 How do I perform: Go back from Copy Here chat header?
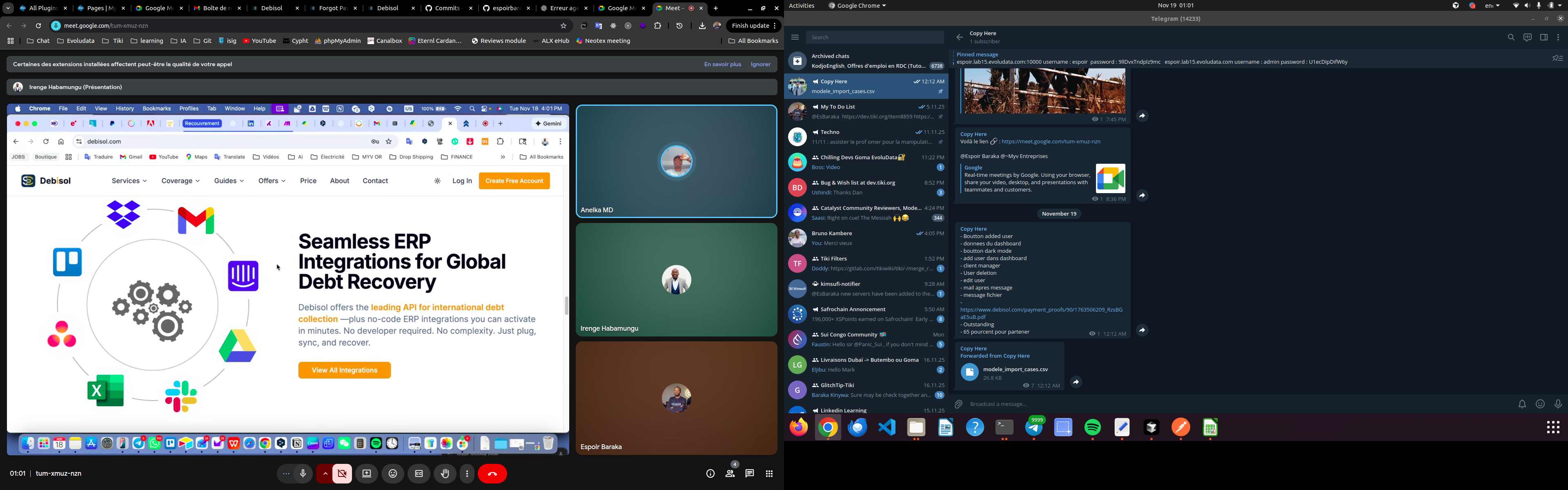pos(959,37)
